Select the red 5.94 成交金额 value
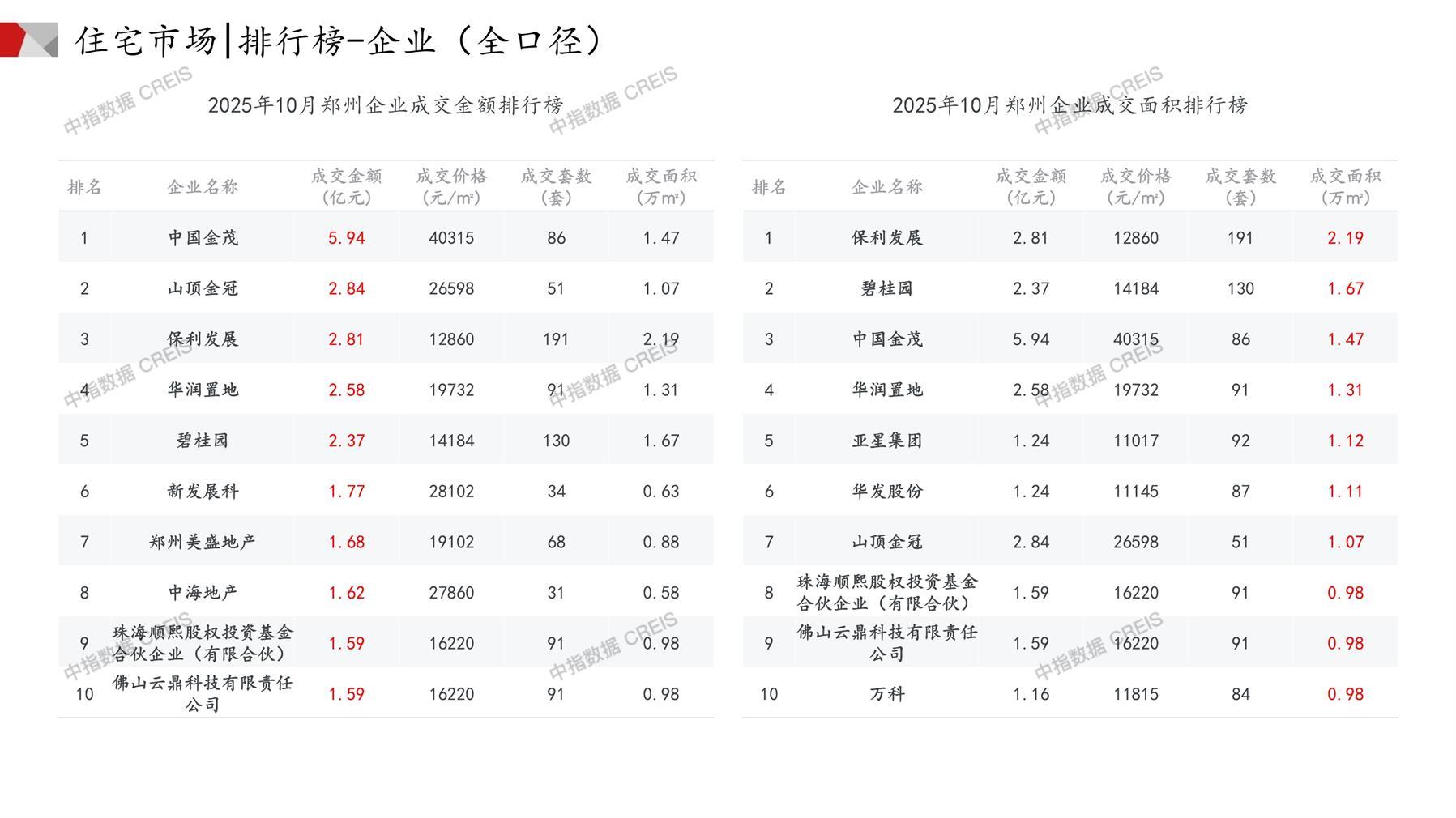Screen dimensions: 1456x818 pos(346,238)
